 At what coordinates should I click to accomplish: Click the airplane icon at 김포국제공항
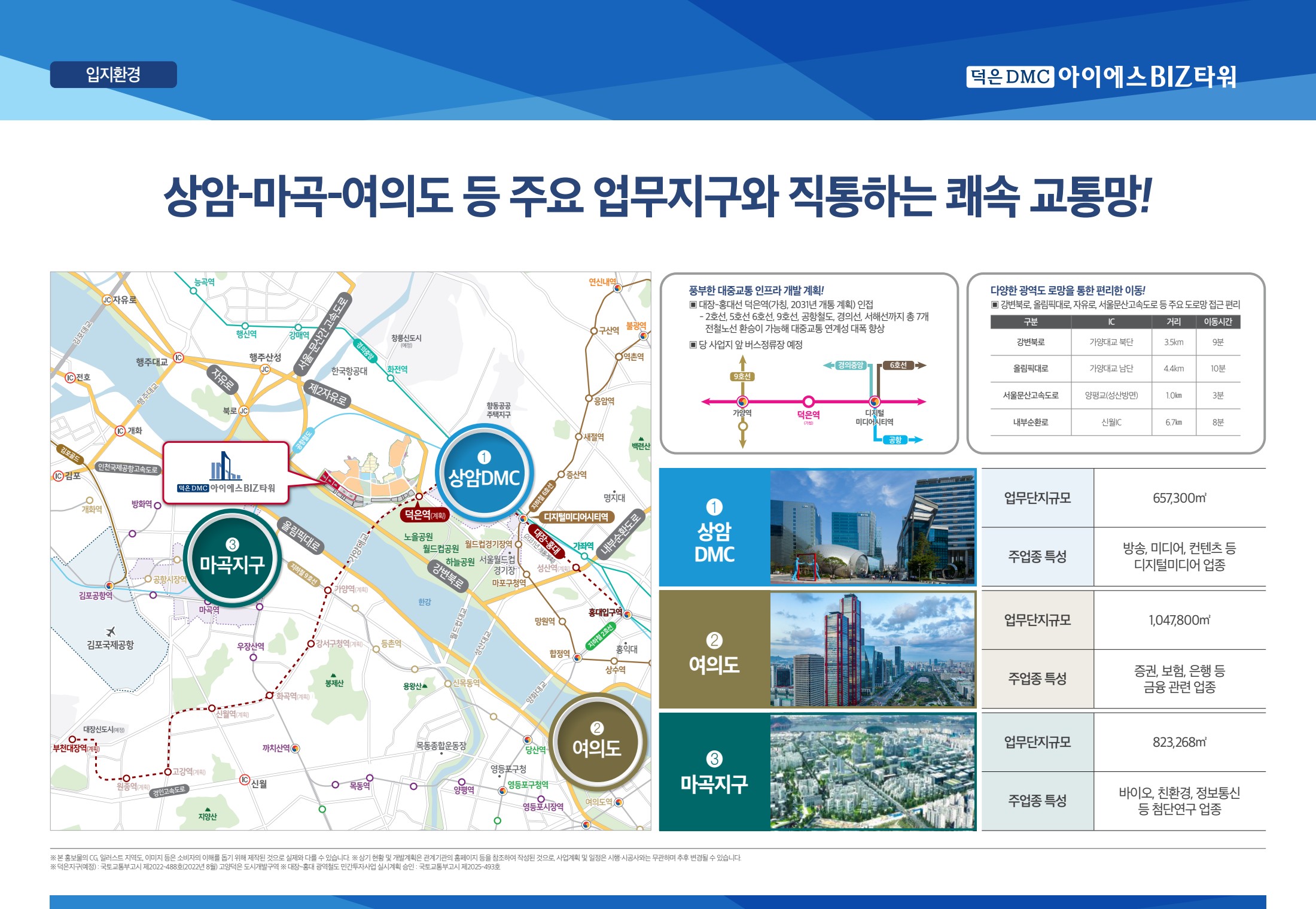tap(110, 631)
